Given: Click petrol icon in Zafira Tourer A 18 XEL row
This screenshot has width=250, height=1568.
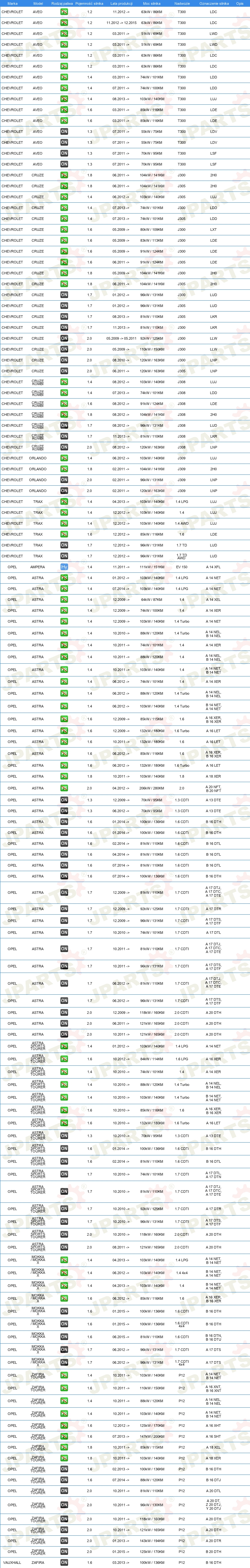Looking at the screenshot, I should coord(64,1448).
